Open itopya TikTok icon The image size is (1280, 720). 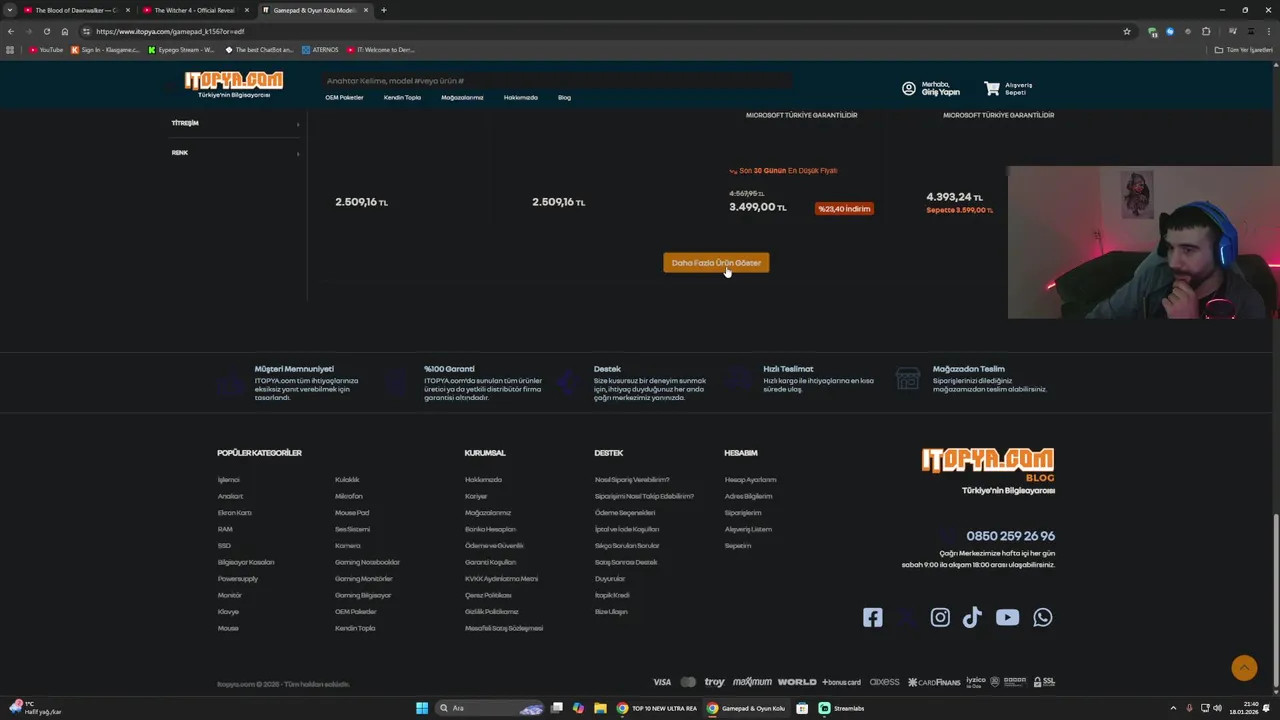click(972, 617)
